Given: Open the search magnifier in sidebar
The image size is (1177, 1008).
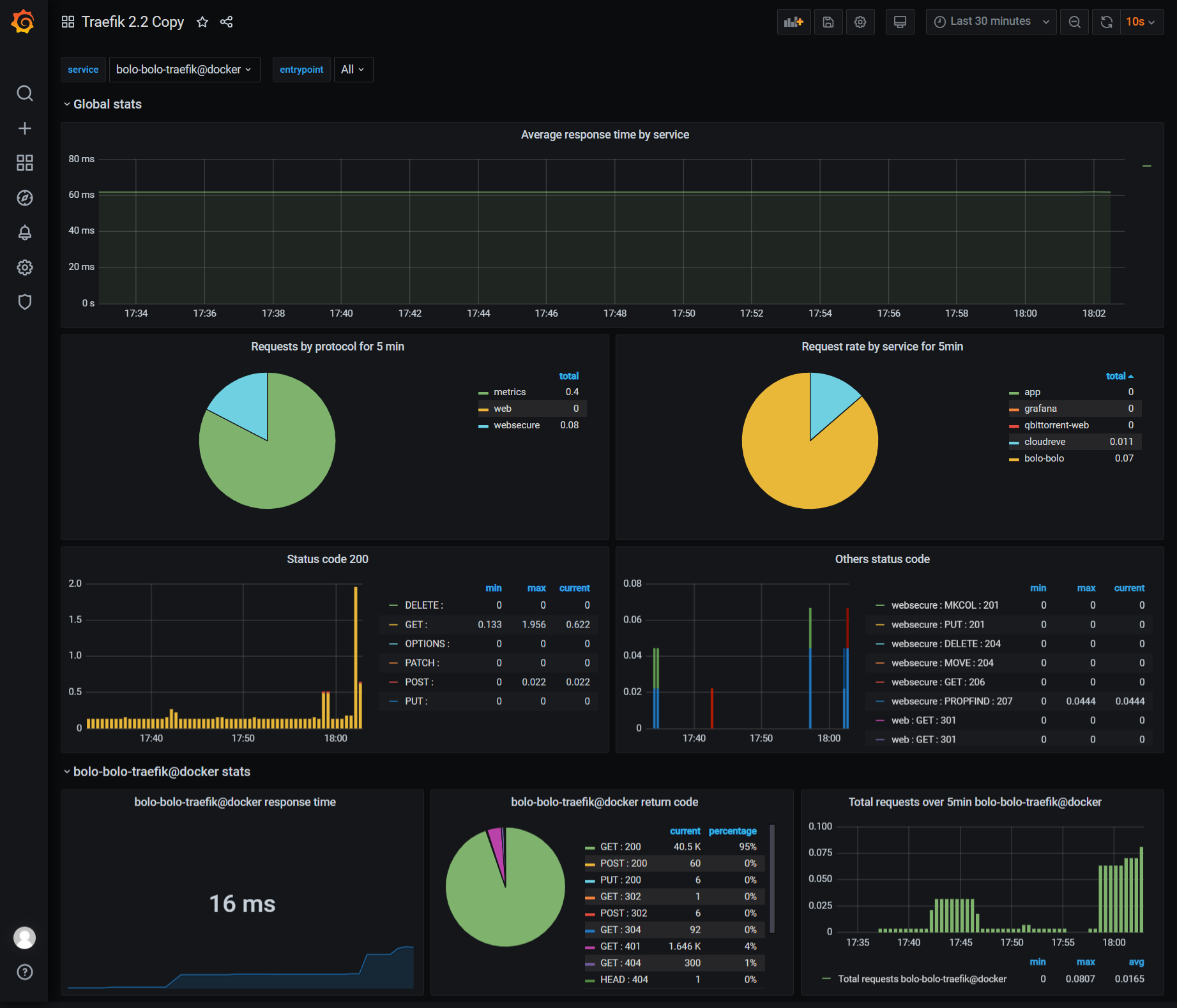Looking at the screenshot, I should coord(24,93).
